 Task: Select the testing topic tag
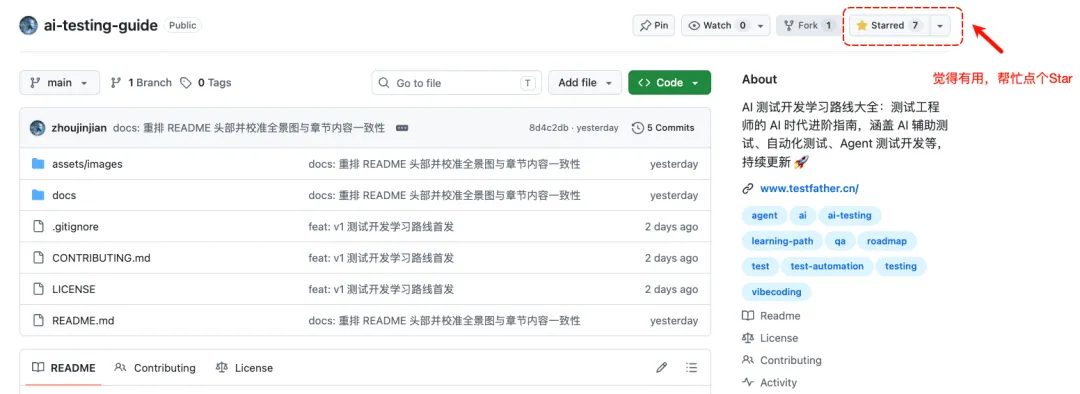(900, 266)
